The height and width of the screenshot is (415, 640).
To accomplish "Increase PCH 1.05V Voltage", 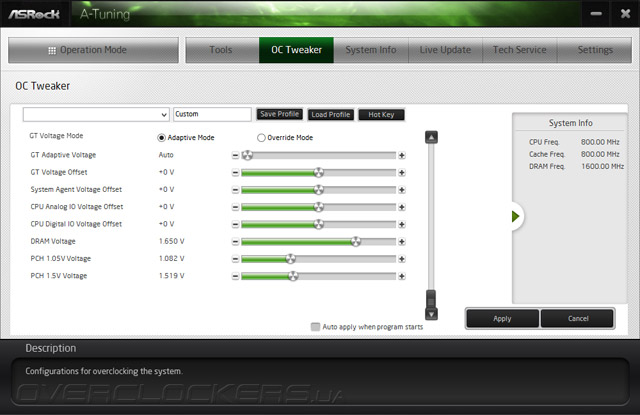I will (402, 259).
